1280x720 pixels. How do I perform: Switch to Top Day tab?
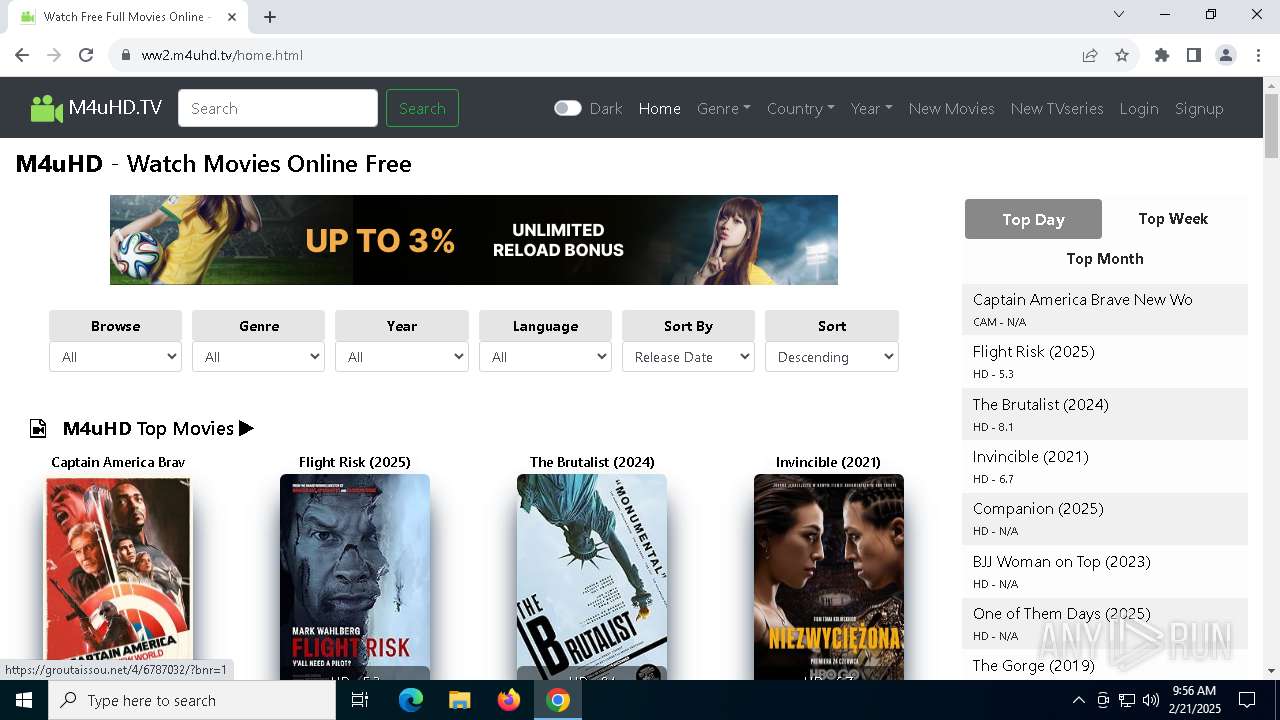1033,219
